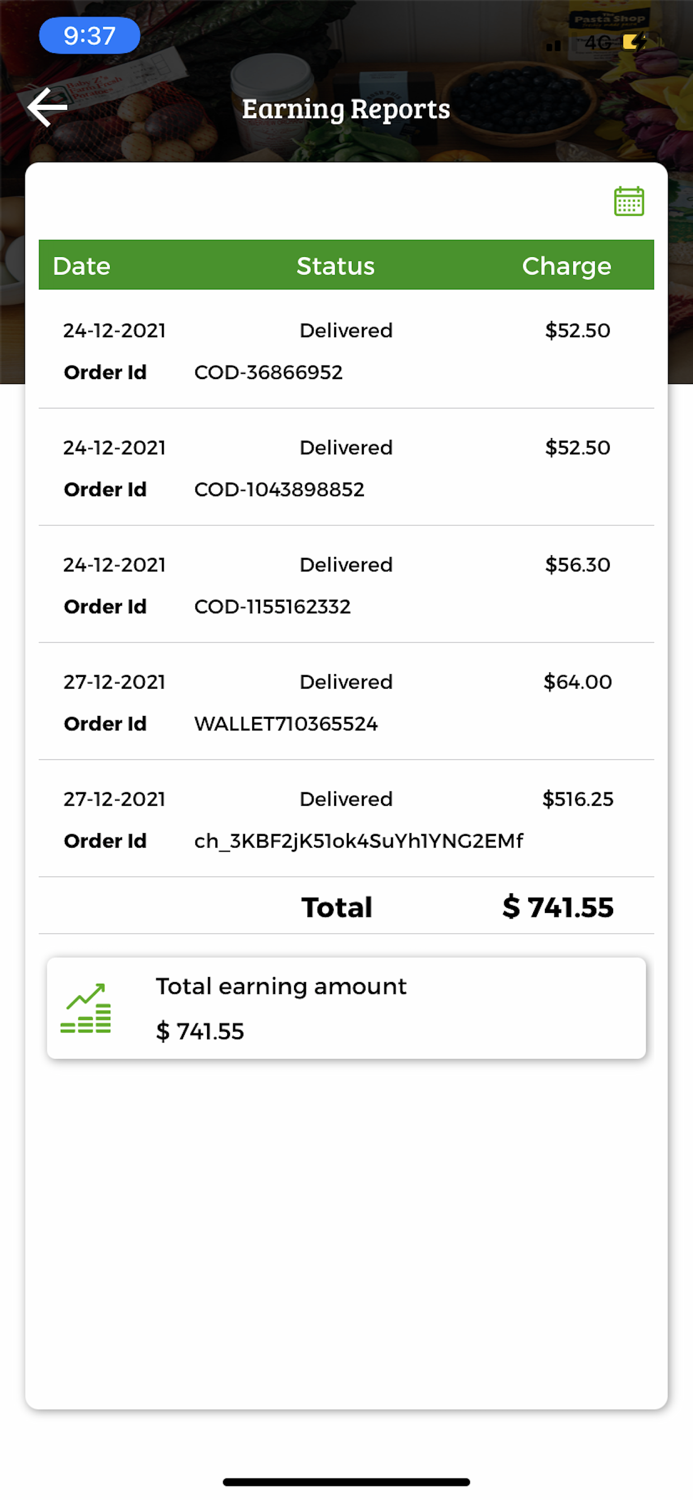Tap the cellular signal bars icon

(x=554, y=44)
